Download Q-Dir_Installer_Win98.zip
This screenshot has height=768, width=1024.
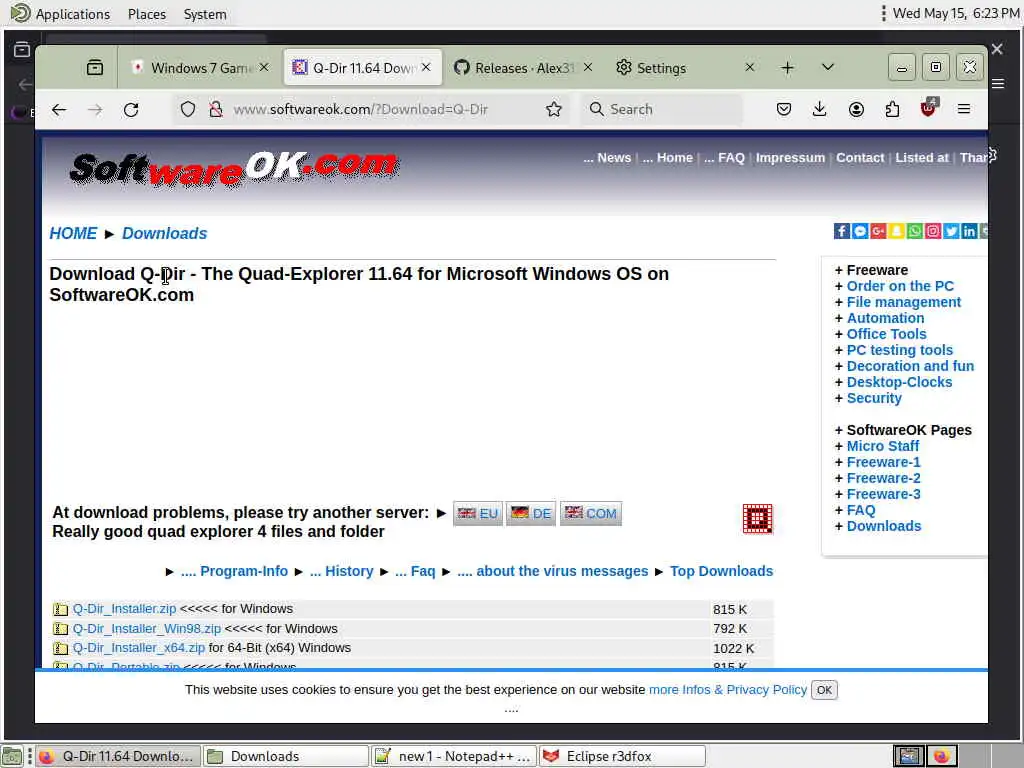tap(146, 628)
